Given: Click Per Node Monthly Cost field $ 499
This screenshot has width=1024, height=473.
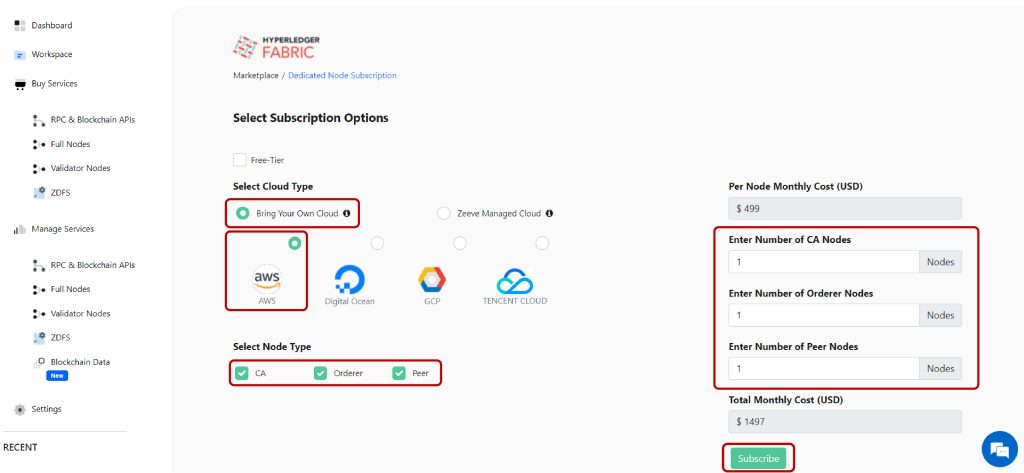Looking at the screenshot, I should click(x=845, y=208).
